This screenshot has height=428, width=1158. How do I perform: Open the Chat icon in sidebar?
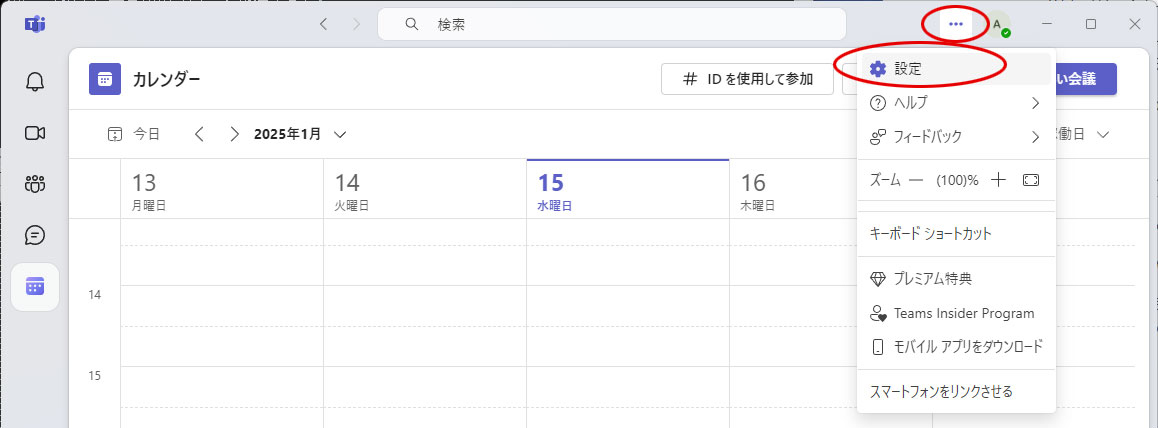[x=35, y=235]
